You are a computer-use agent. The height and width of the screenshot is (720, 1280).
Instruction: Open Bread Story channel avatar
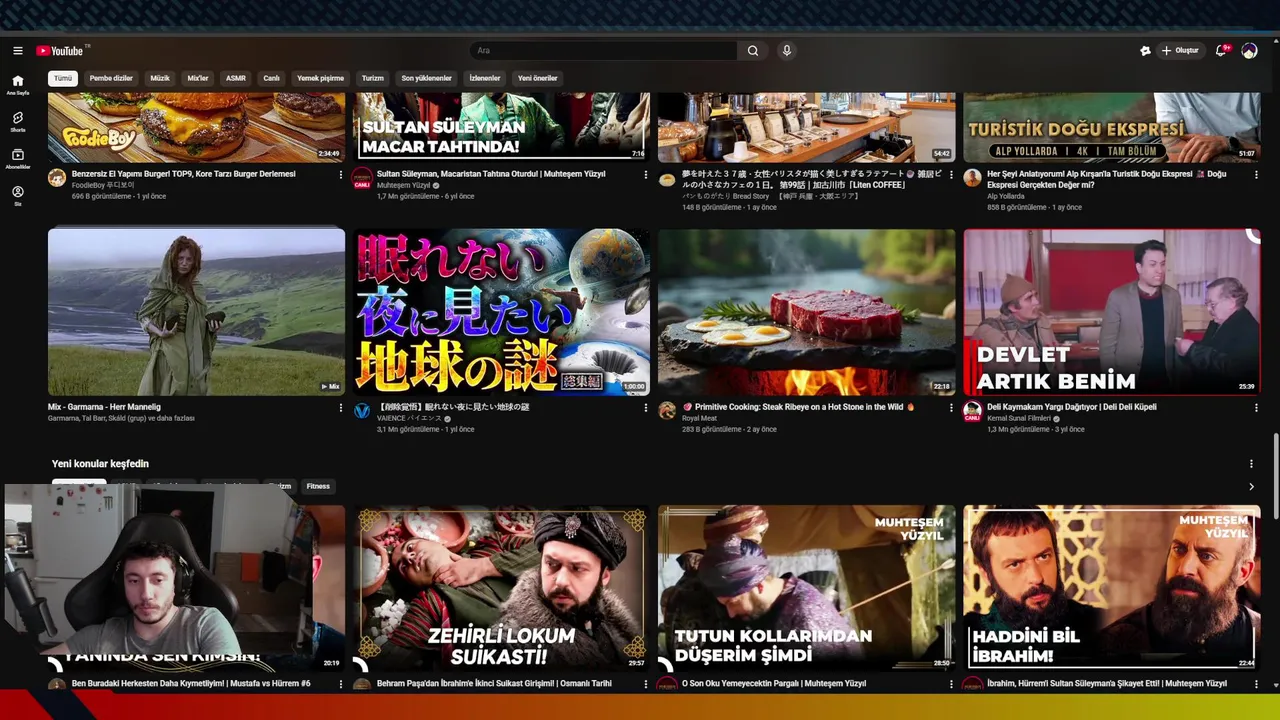(x=667, y=179)
